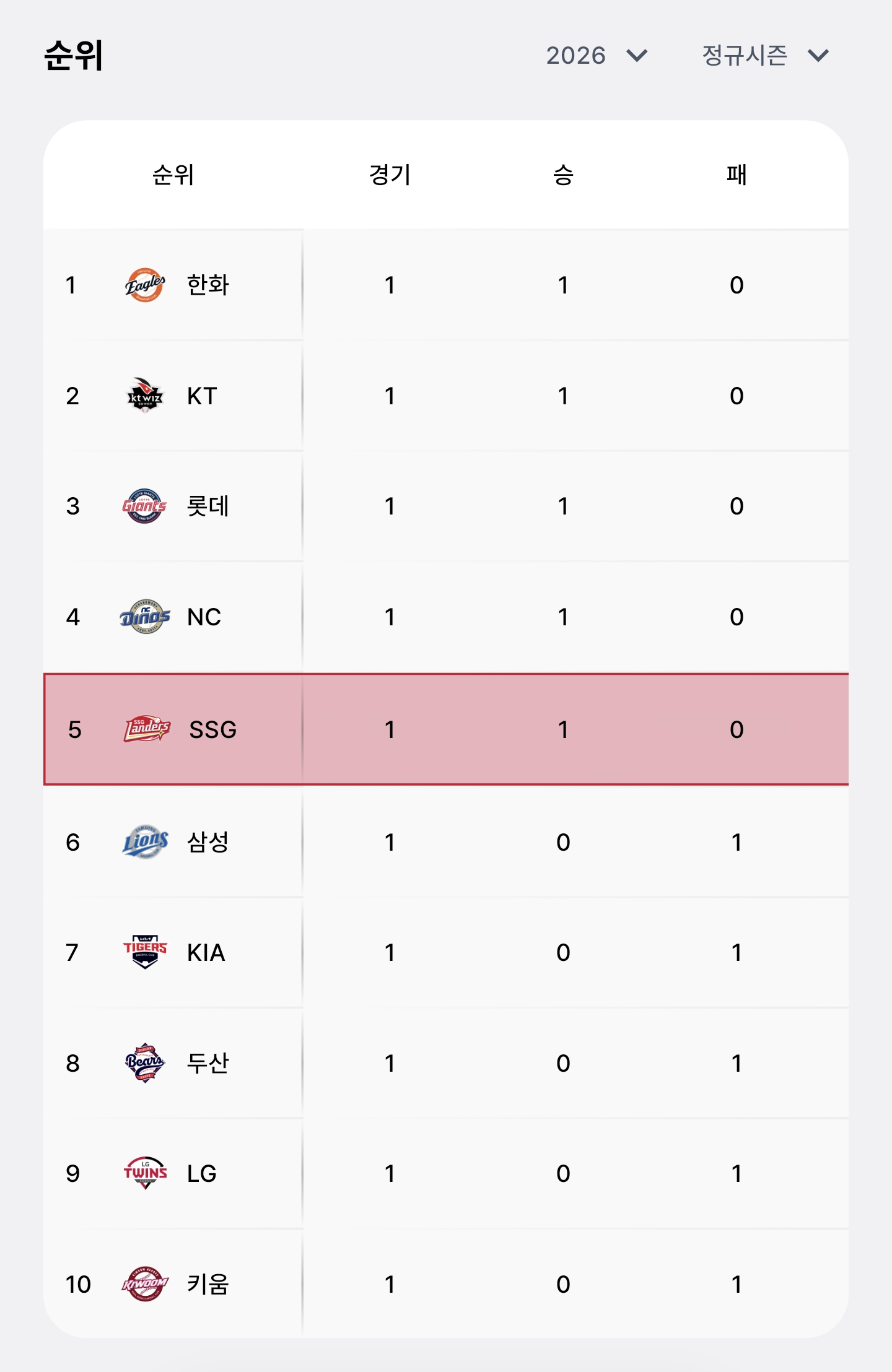This screenshot has height=1372, width=892.
Task: Open the 2026 season year dropdown
Action: [x=597, y=56]
